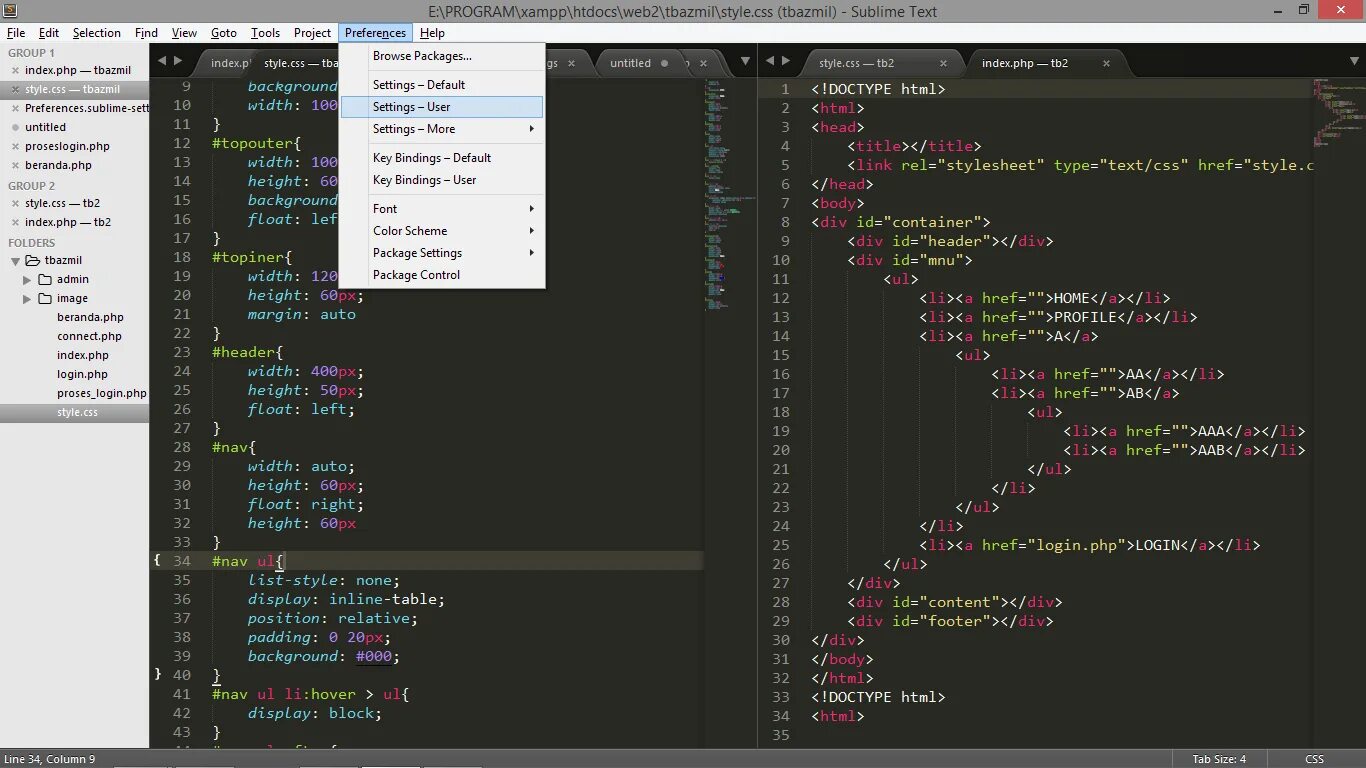Click the image folder icon
The width and height of the screenshot is (1366, 768).
(x=46, y=298)
